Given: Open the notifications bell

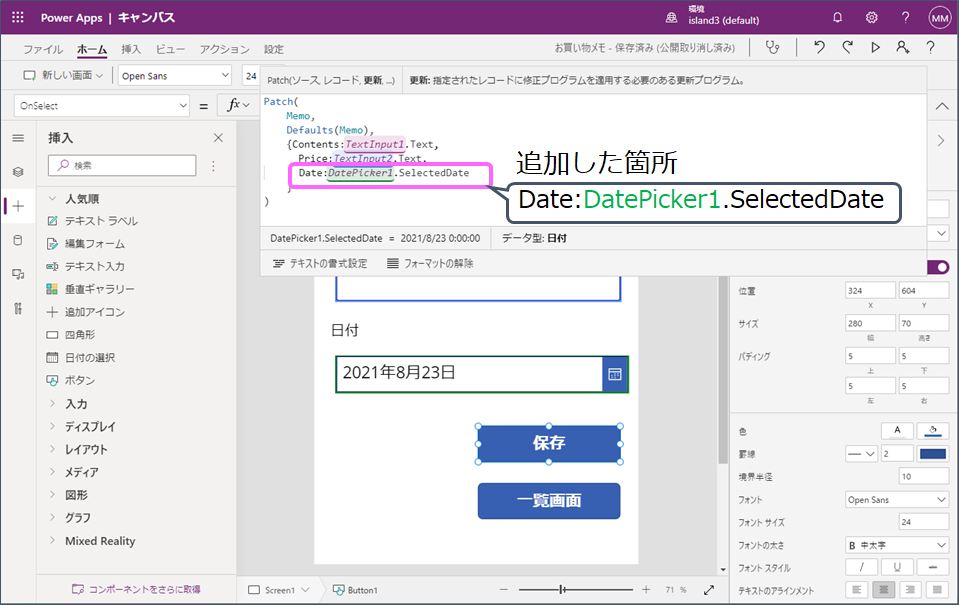Looking at the screenshot, I should pyautogui.click(x=837, y=18).
